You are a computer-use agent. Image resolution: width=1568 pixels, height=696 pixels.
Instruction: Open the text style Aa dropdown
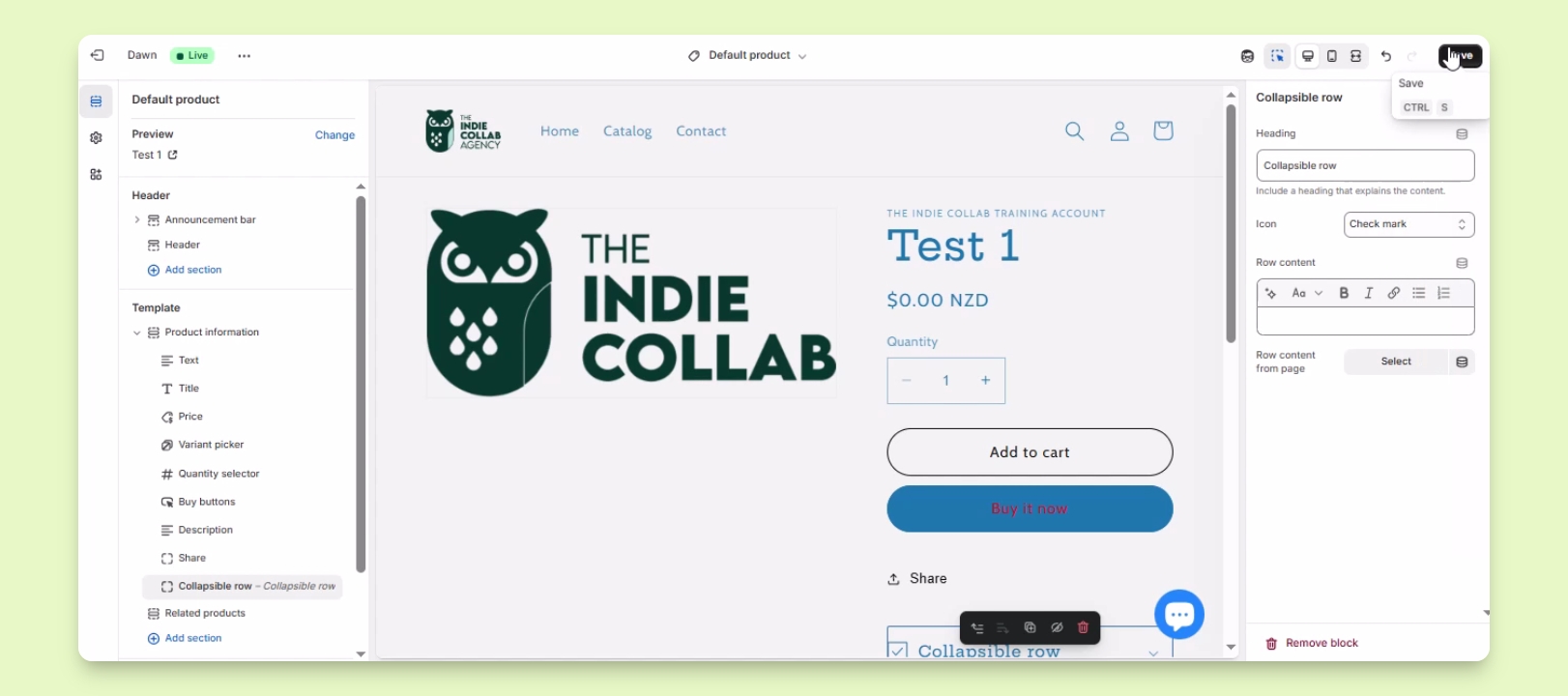coord(1307,294)
